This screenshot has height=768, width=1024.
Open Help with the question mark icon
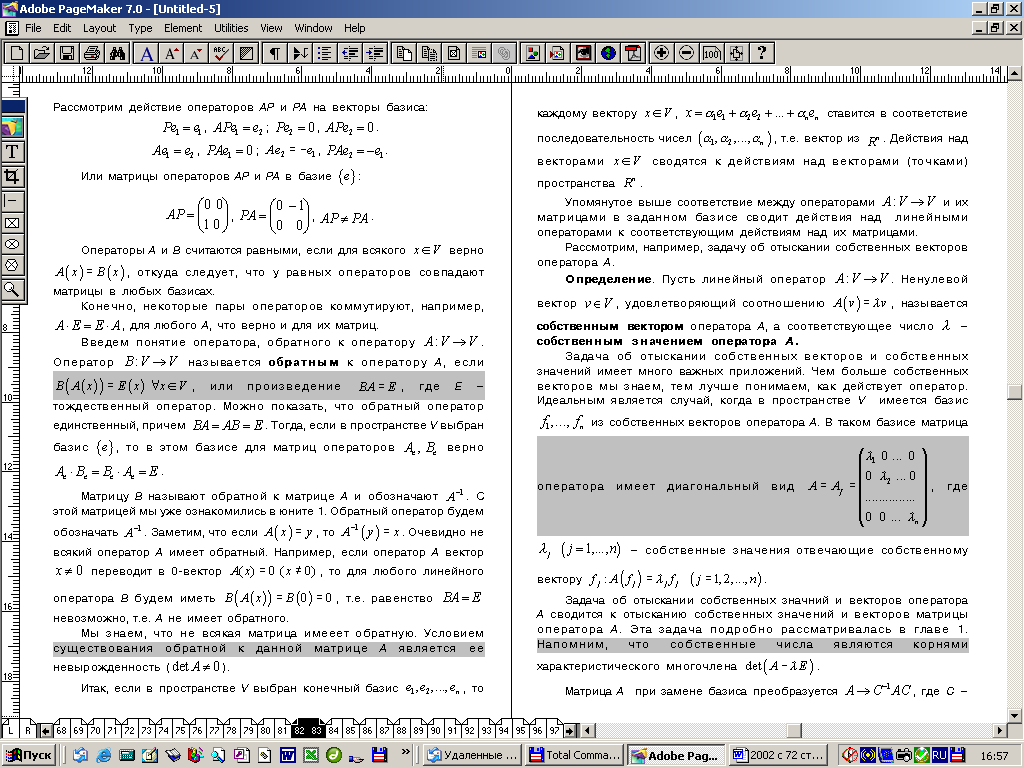click(761, 53)
